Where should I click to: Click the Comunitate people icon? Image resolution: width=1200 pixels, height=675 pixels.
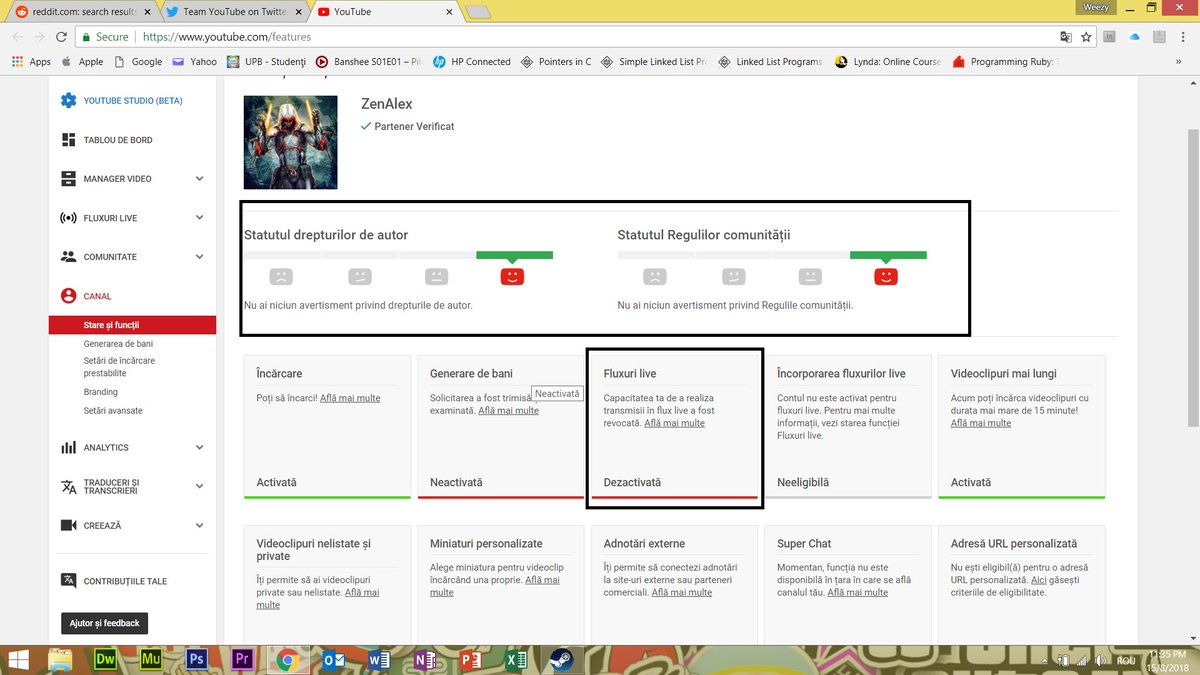click(x=68, y=257)
